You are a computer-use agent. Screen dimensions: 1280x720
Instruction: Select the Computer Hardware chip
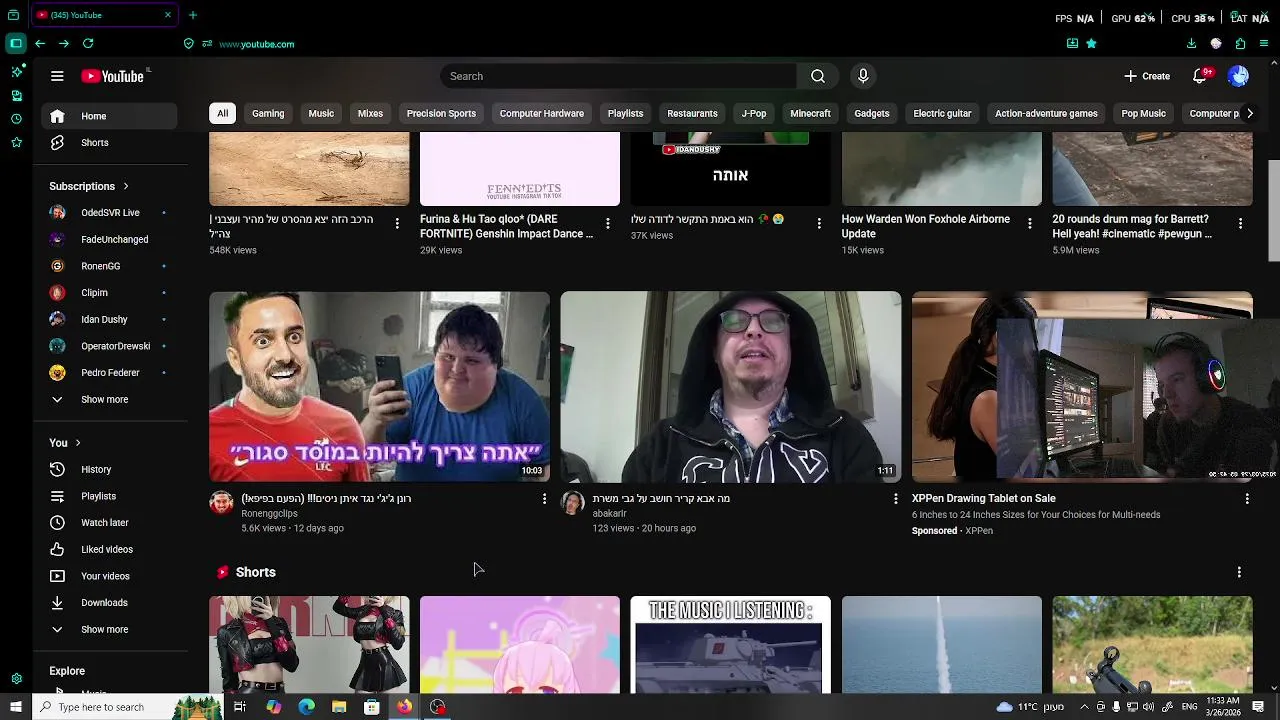[x=542, y=113]
